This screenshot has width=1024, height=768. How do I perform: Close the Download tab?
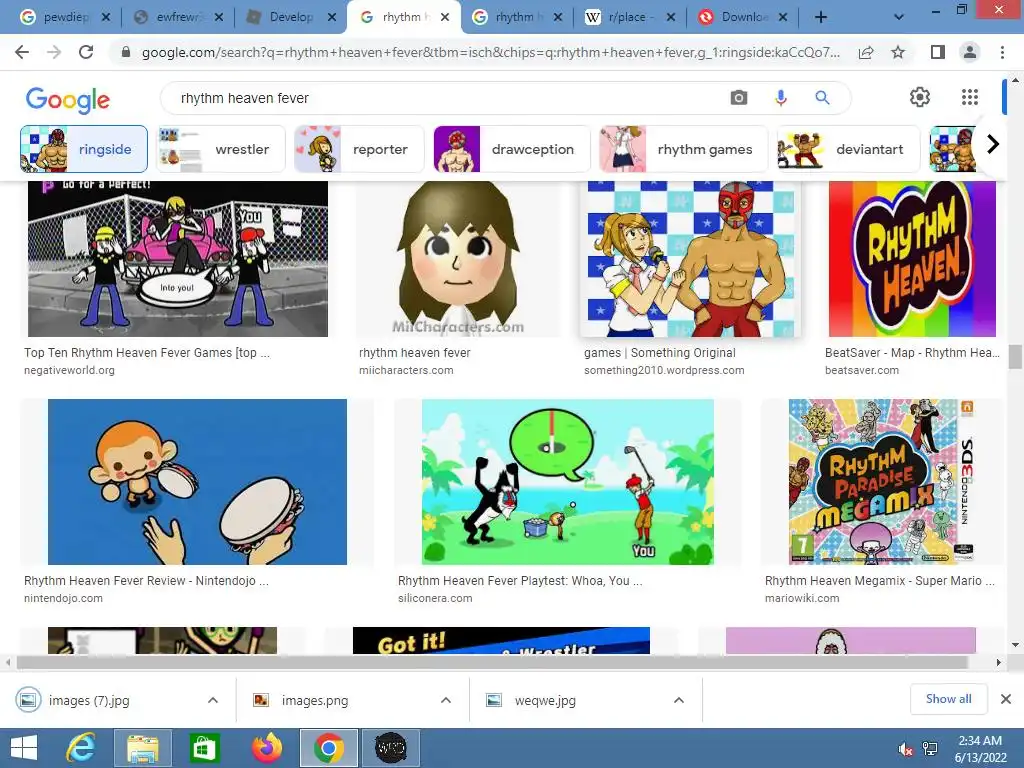pyautogui.click(x=783, y=17)
